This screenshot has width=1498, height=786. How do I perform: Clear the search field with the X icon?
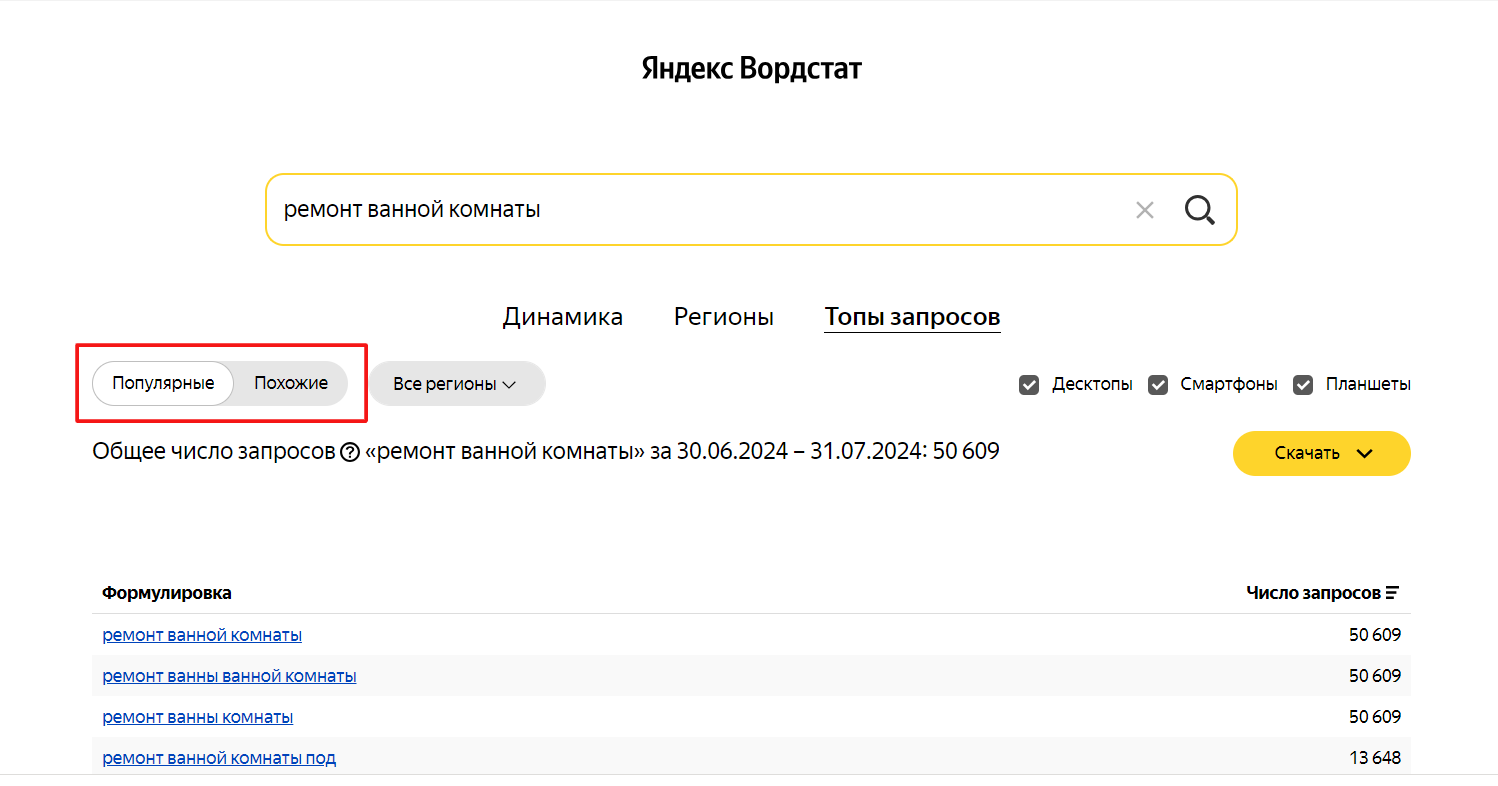[x=1145, y=210]
